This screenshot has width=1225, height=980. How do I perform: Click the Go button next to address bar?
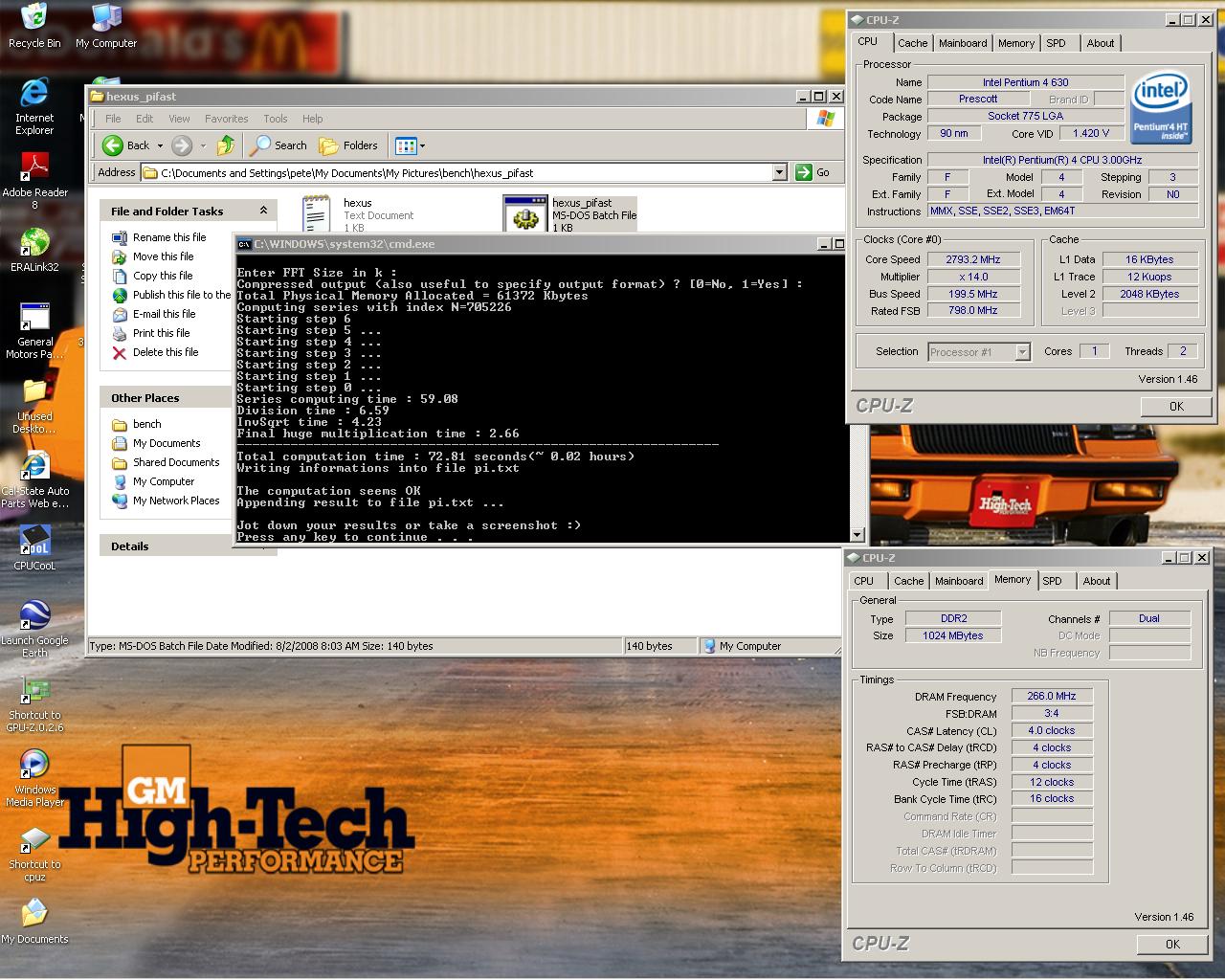click(x=812, y=172)
